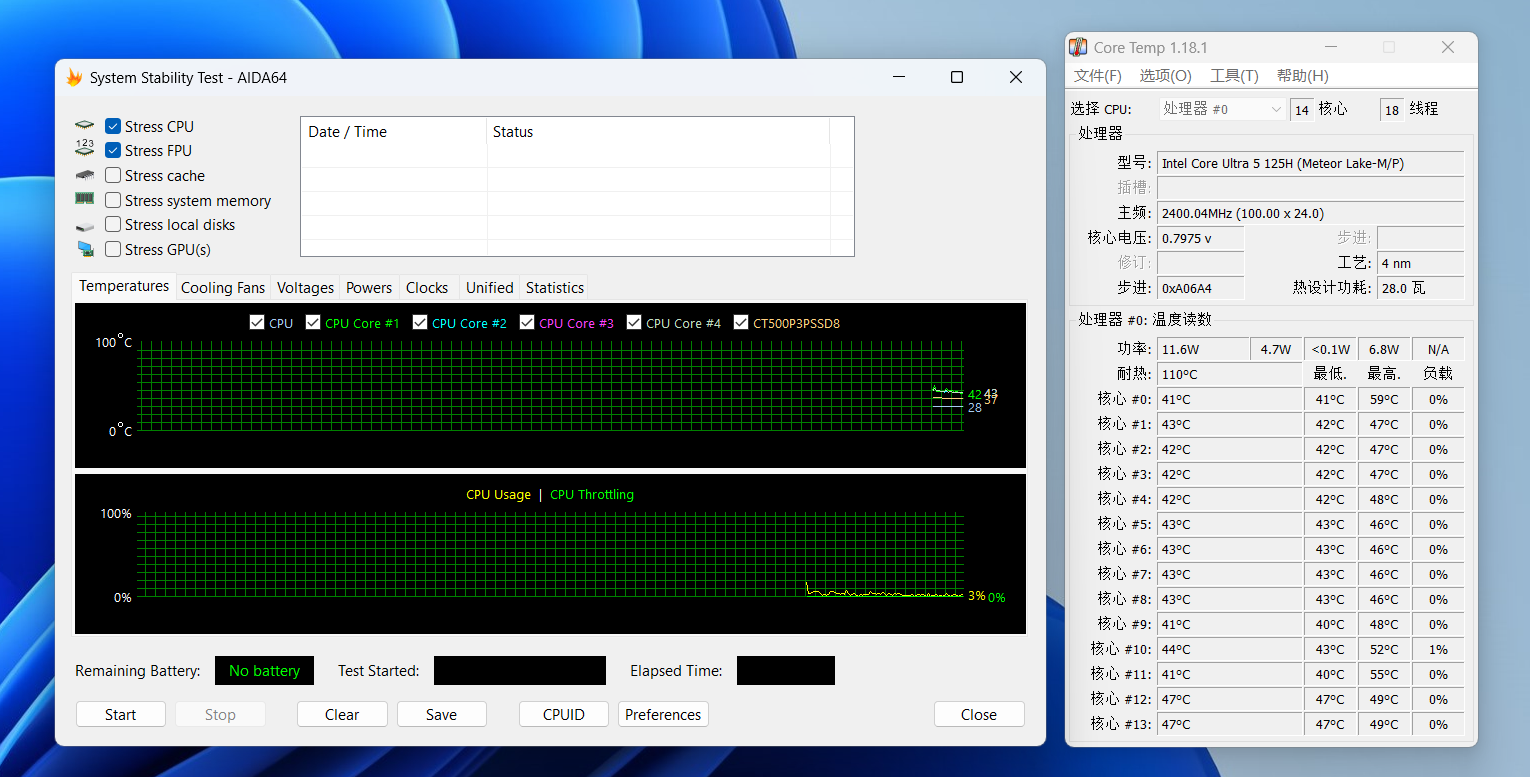Toggle the CT500P3PSSD8 graph checkbox
The height and width of the screenshot is (777, 1530).
[741, 322]
